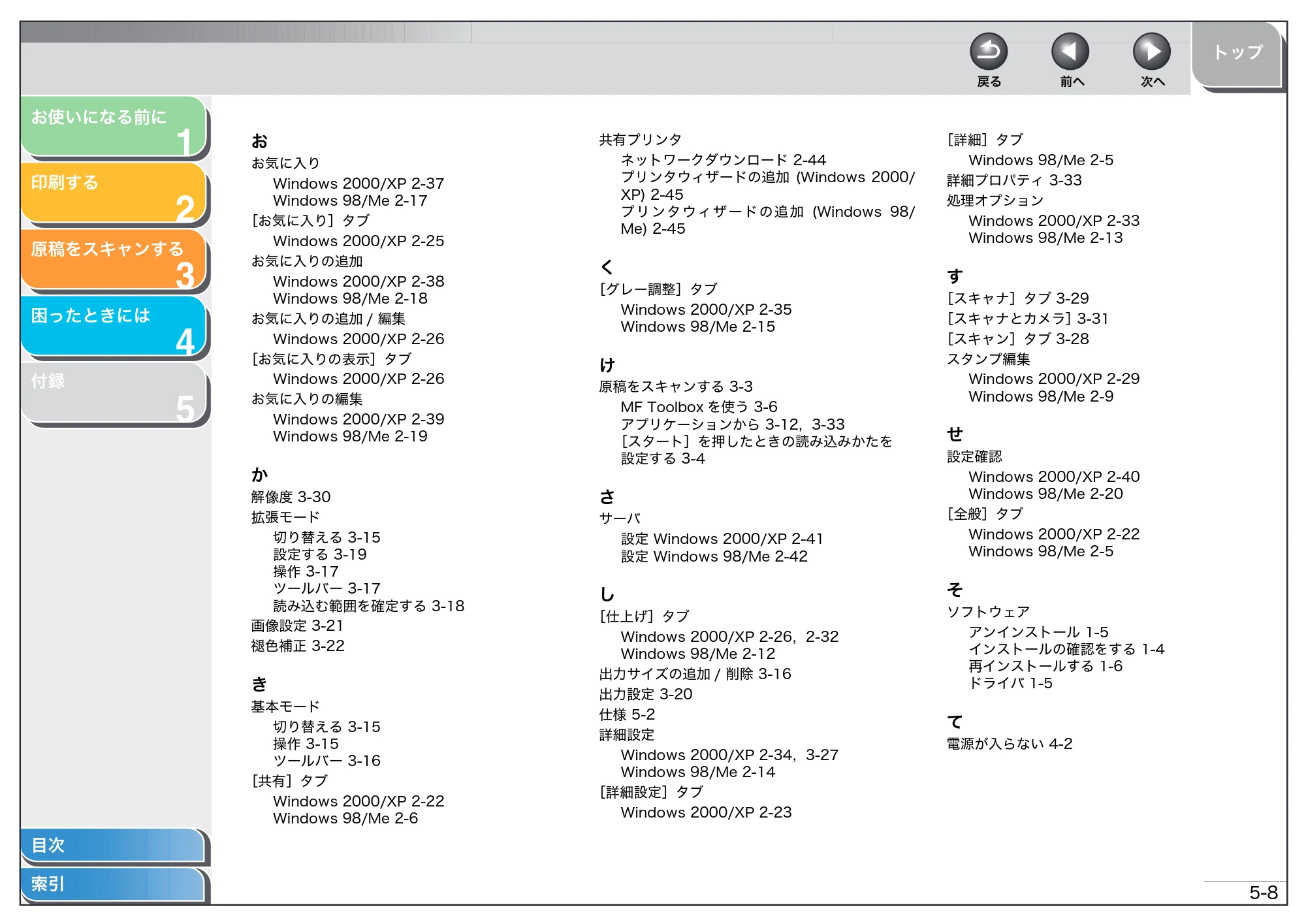
Task: Click ネットワークダウンロード 2-44 entry
Action: click(x=724, y=160)
